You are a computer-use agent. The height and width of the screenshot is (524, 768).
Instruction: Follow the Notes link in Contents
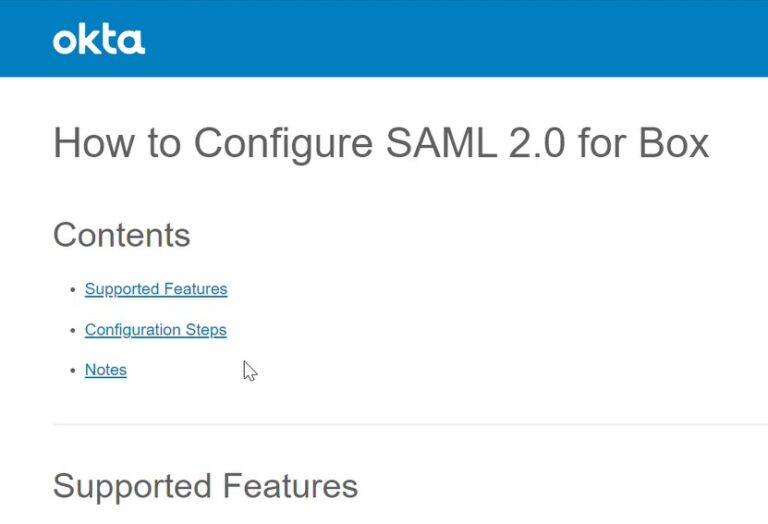pos(105,369)
